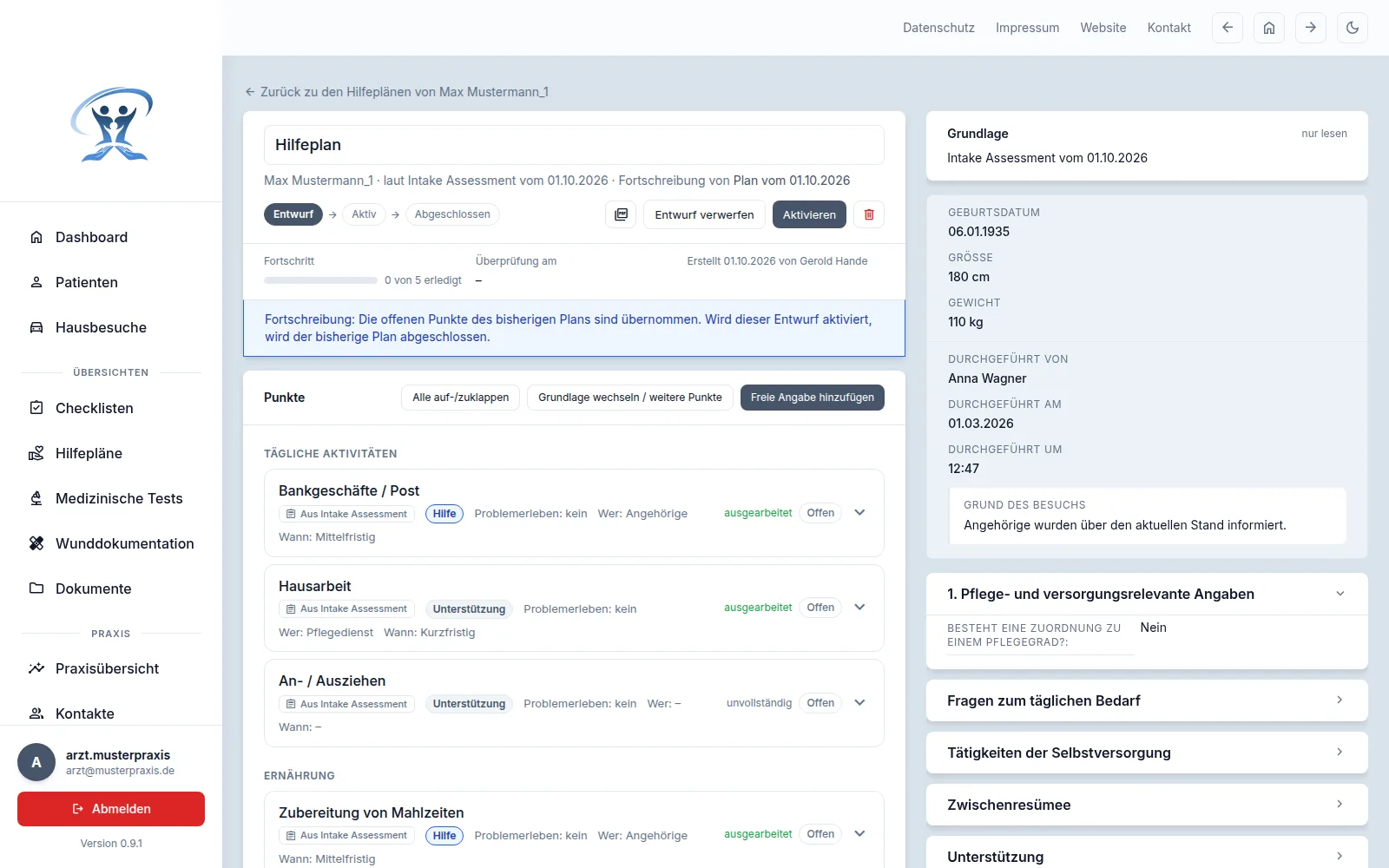The height and width of the screenshot is (868, 1389).
Task: Toggle Offen status of An- / Ausziehen
Action: pyautogui.click(x=820, y=703)
